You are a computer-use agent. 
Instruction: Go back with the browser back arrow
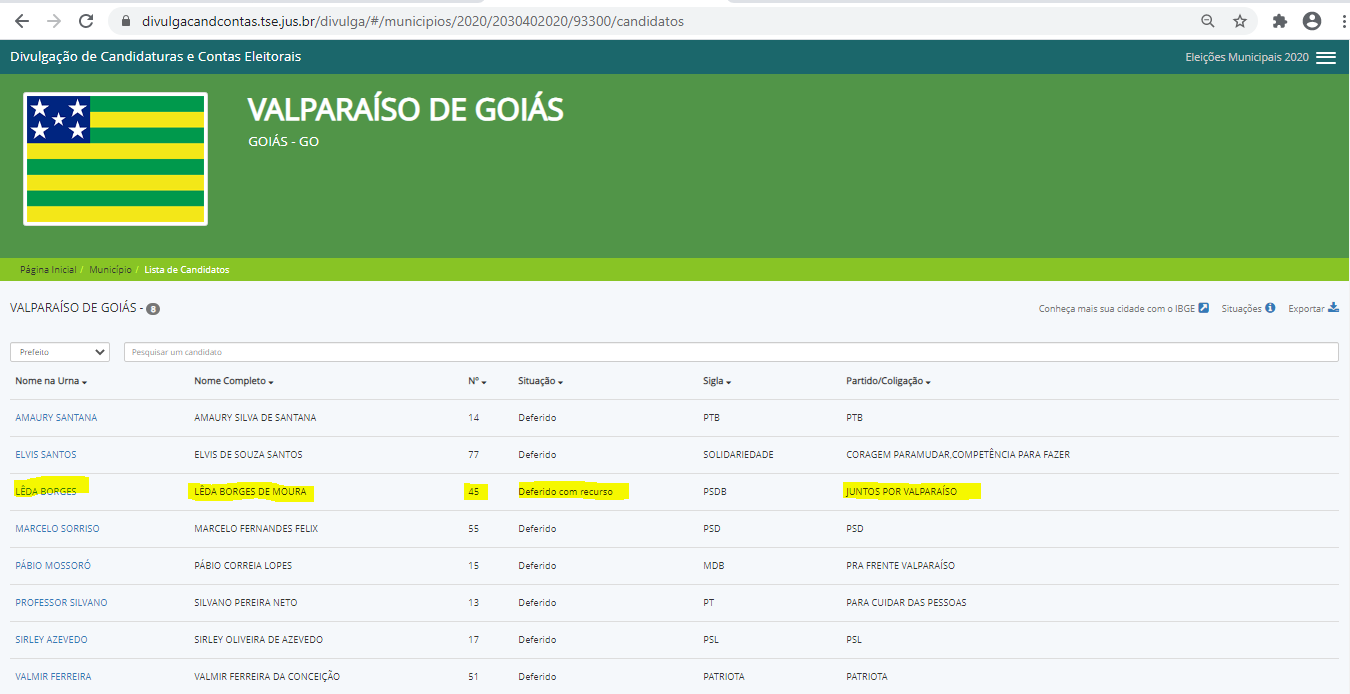coord(22,21)
